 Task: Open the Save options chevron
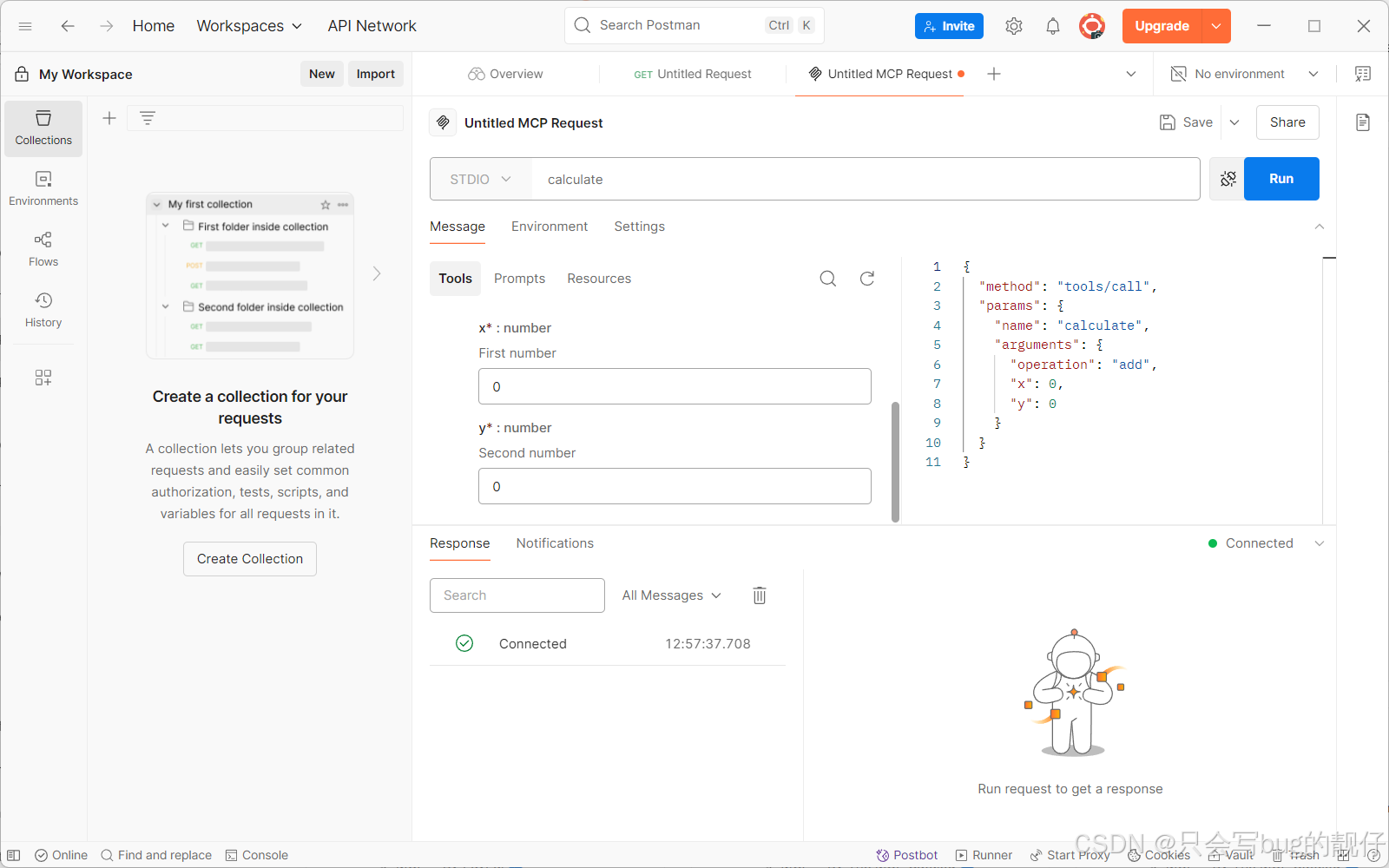(x=1234, y=122)
